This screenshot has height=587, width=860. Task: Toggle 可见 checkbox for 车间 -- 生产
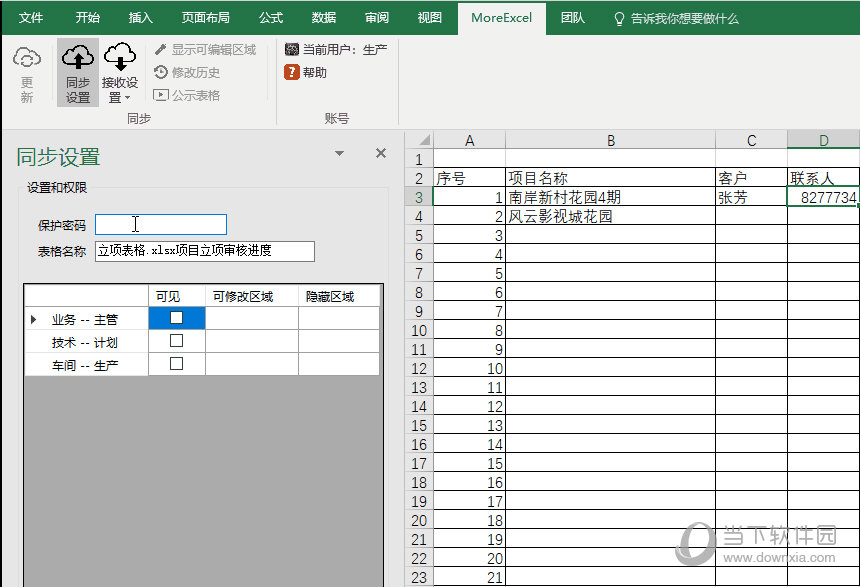click(177, 364)
